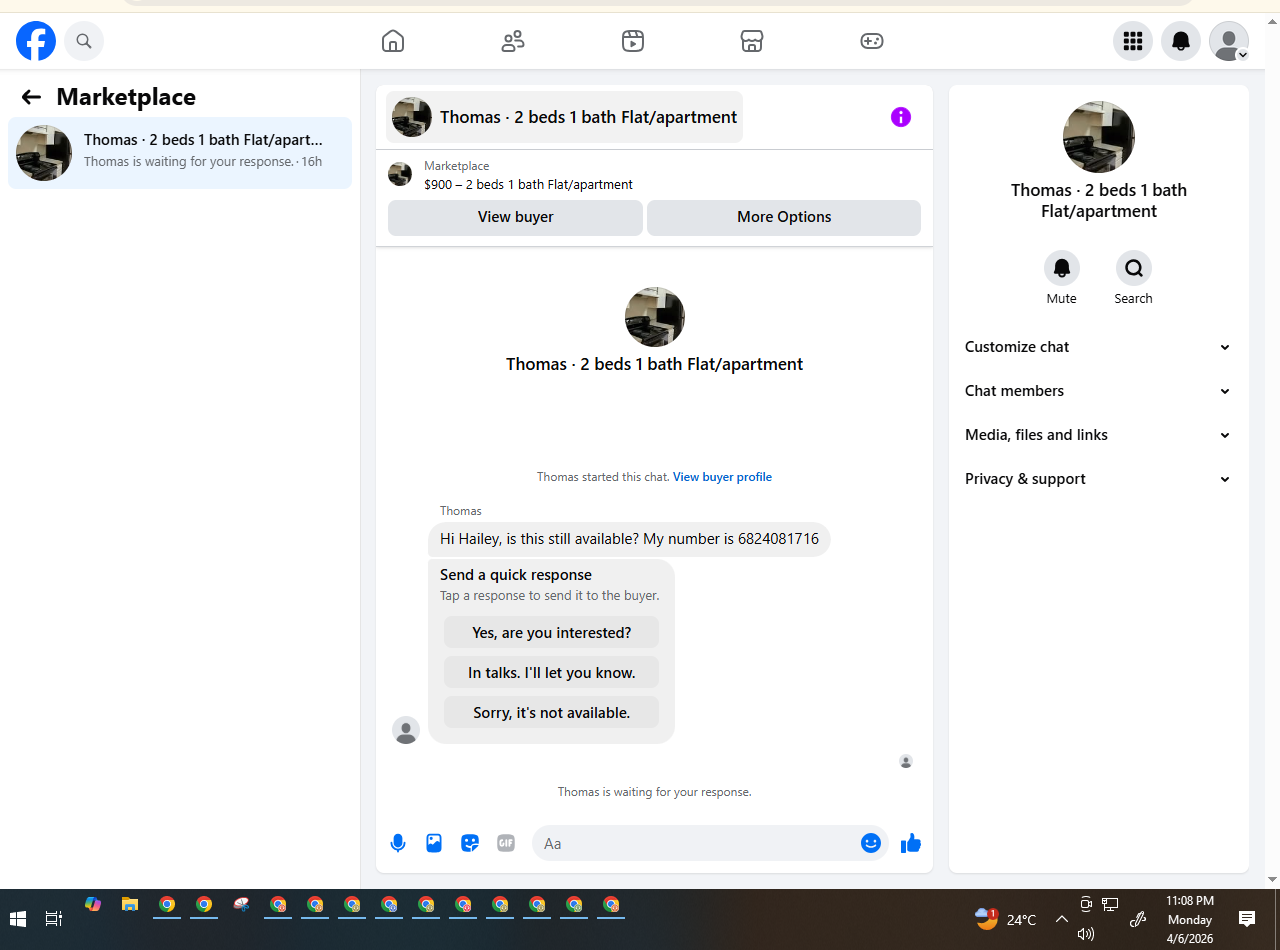This screenshot has height=950, width=1280.
Task: Open the Windows Start menu
Action: pos(18,919)
